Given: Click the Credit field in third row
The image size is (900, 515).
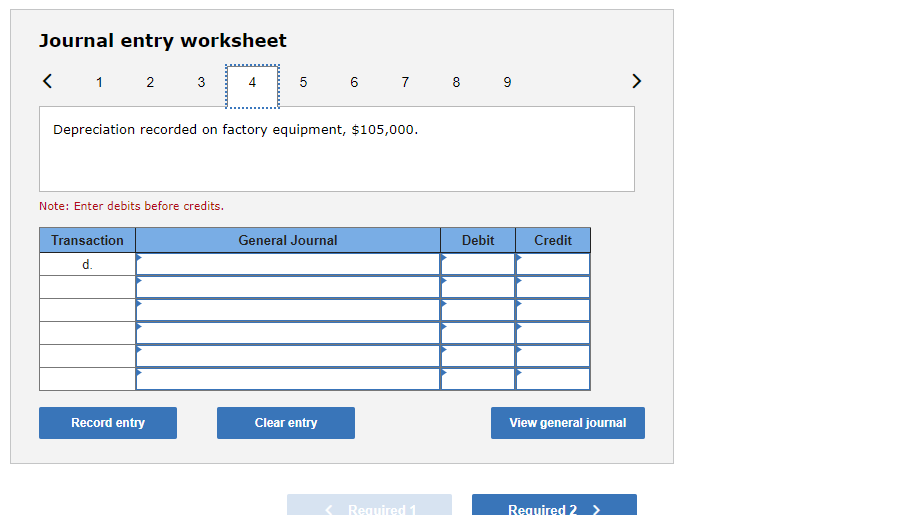Looking at the screenshot, I should [x=553, y=310].
